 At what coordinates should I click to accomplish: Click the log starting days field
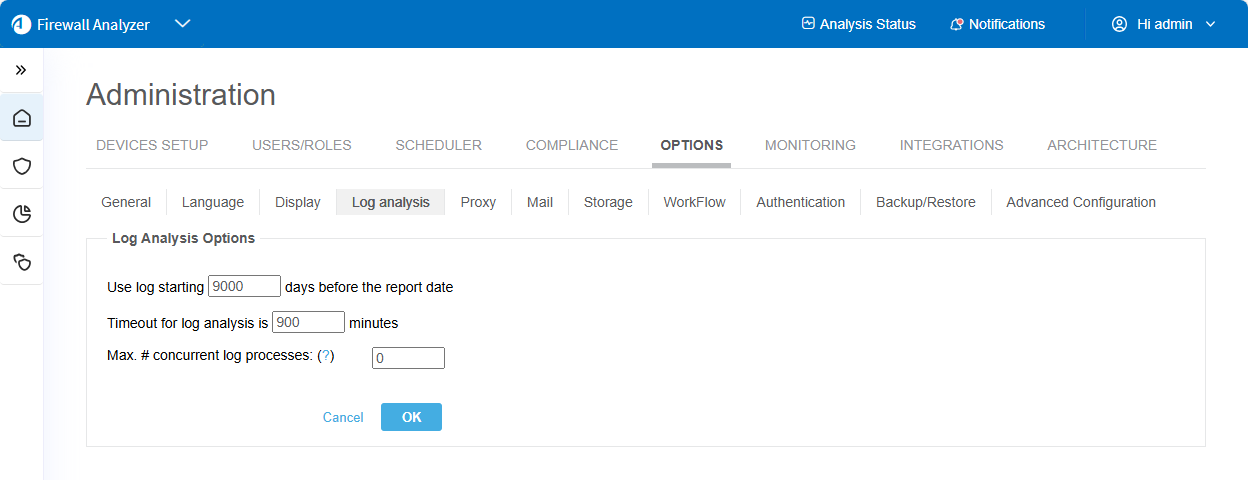(244, 287)
